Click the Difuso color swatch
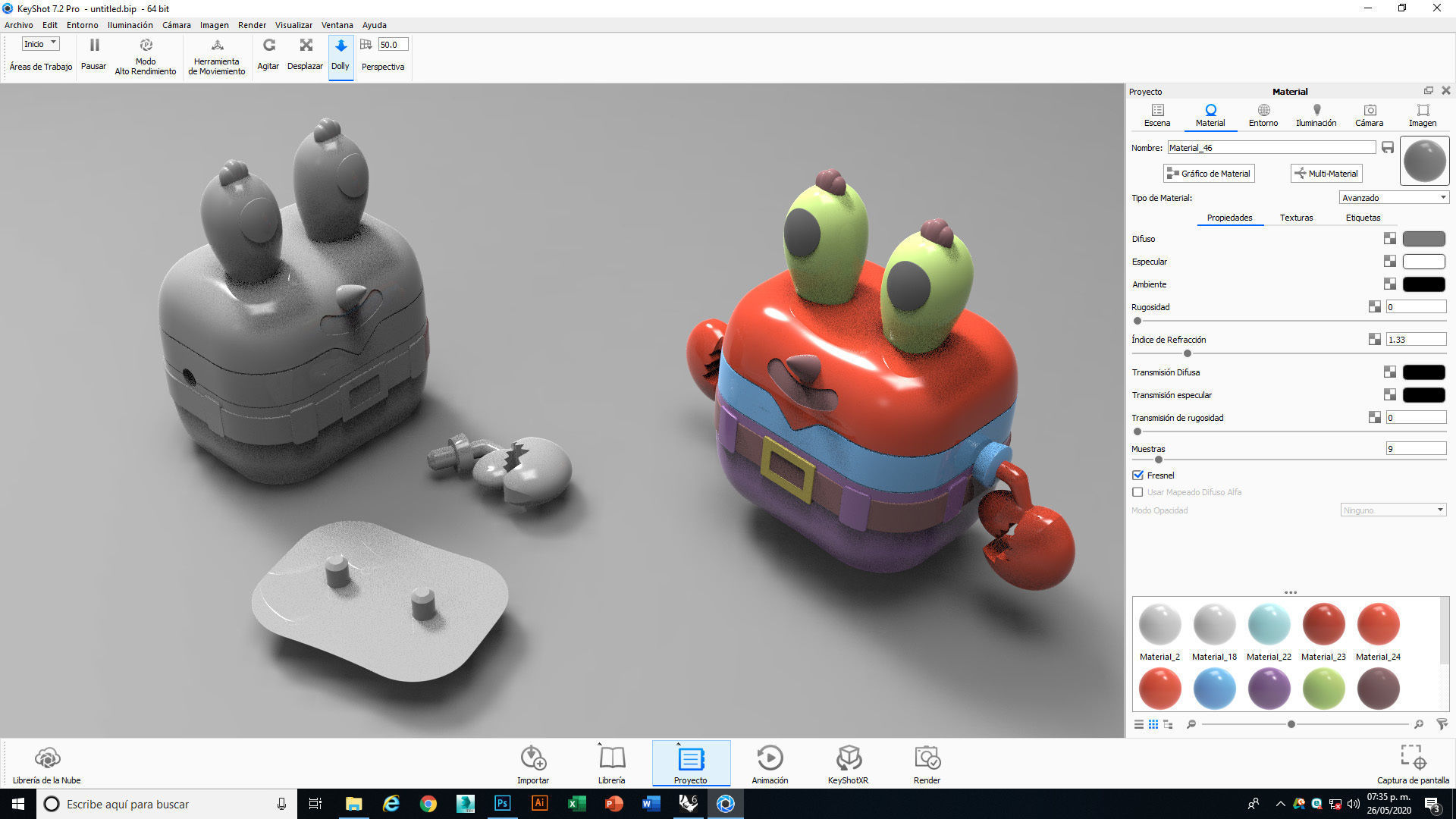 (1424, 239)
